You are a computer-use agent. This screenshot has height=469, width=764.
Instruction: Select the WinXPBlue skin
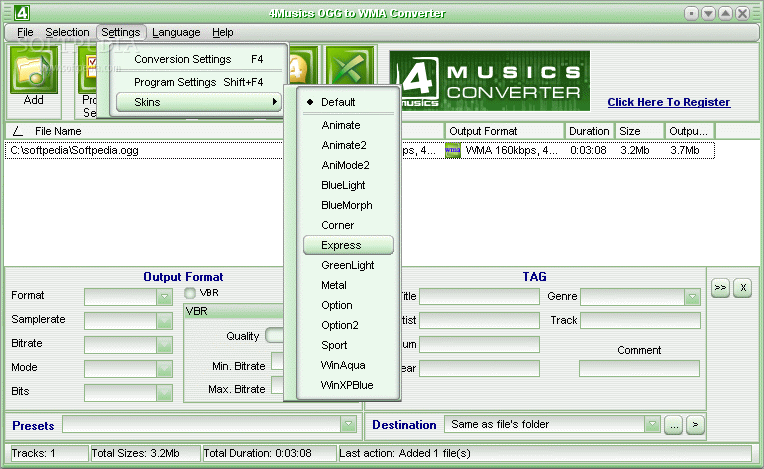pos(348,385)
